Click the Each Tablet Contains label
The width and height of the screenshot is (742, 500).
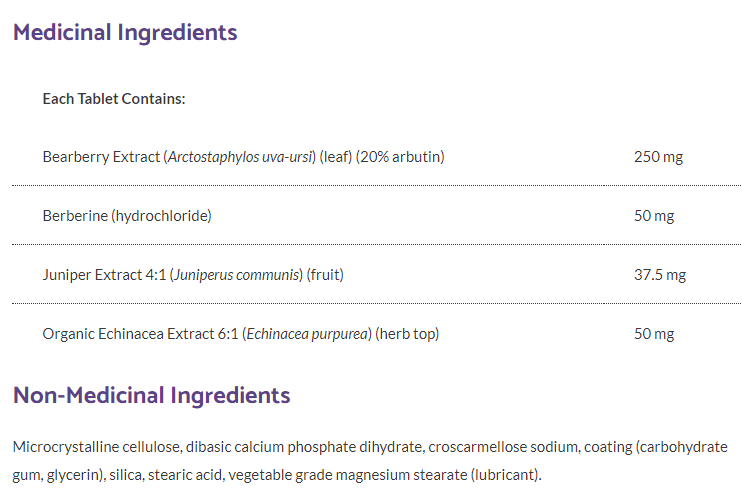tap(114, 99)
